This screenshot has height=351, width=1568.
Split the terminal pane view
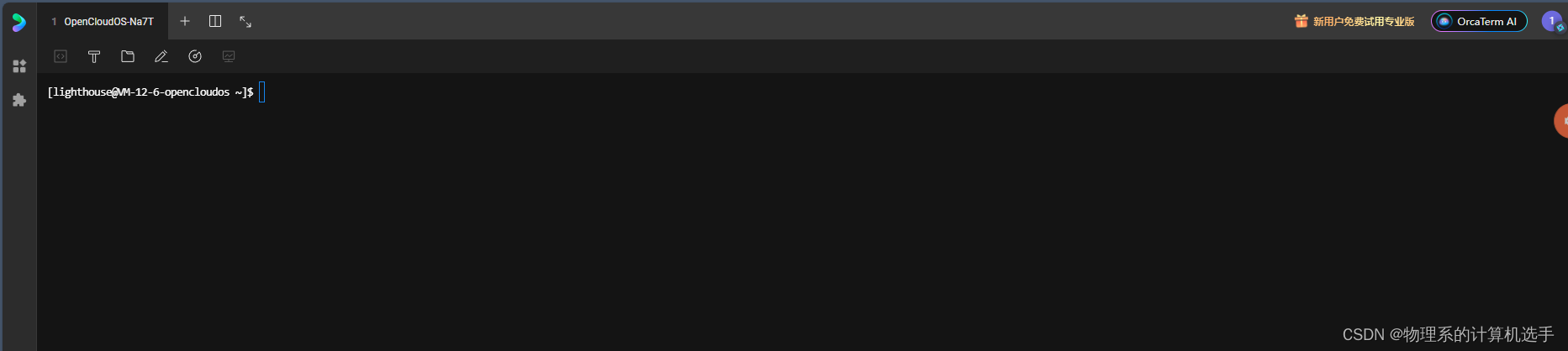click(215, 21)
